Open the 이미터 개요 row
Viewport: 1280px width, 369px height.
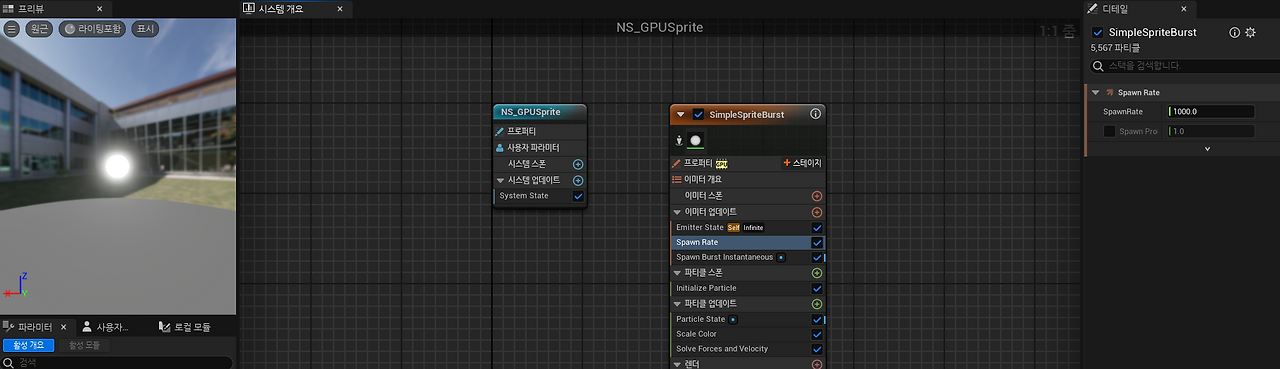pyautogui.click(x=747, y=179)
